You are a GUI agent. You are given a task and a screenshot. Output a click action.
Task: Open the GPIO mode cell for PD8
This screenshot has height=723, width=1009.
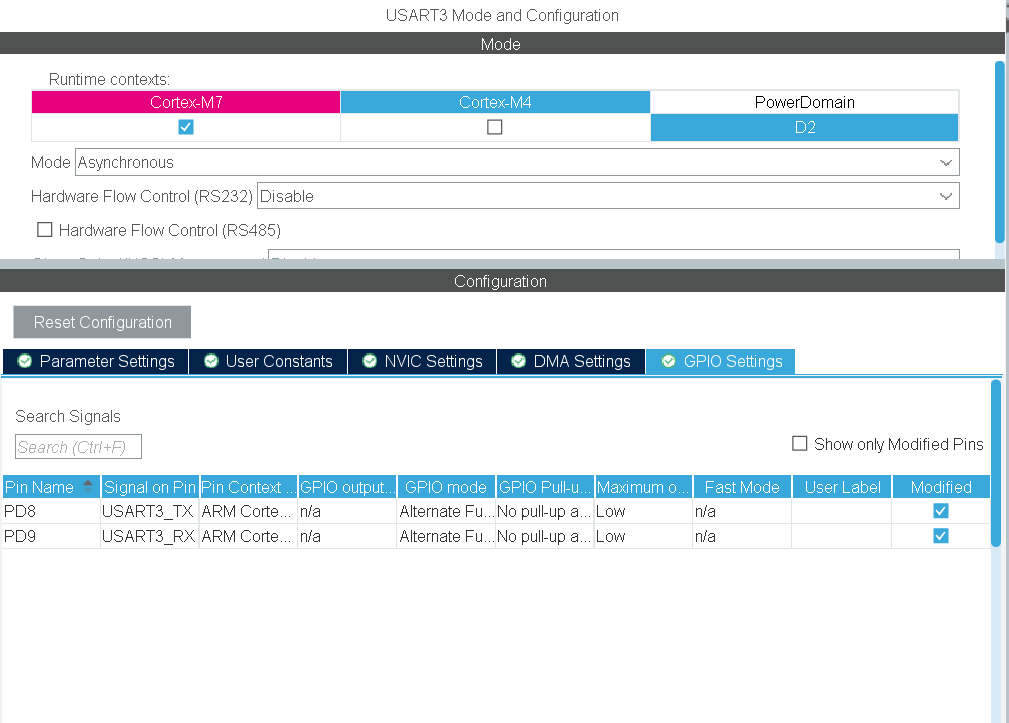(446, 511)
